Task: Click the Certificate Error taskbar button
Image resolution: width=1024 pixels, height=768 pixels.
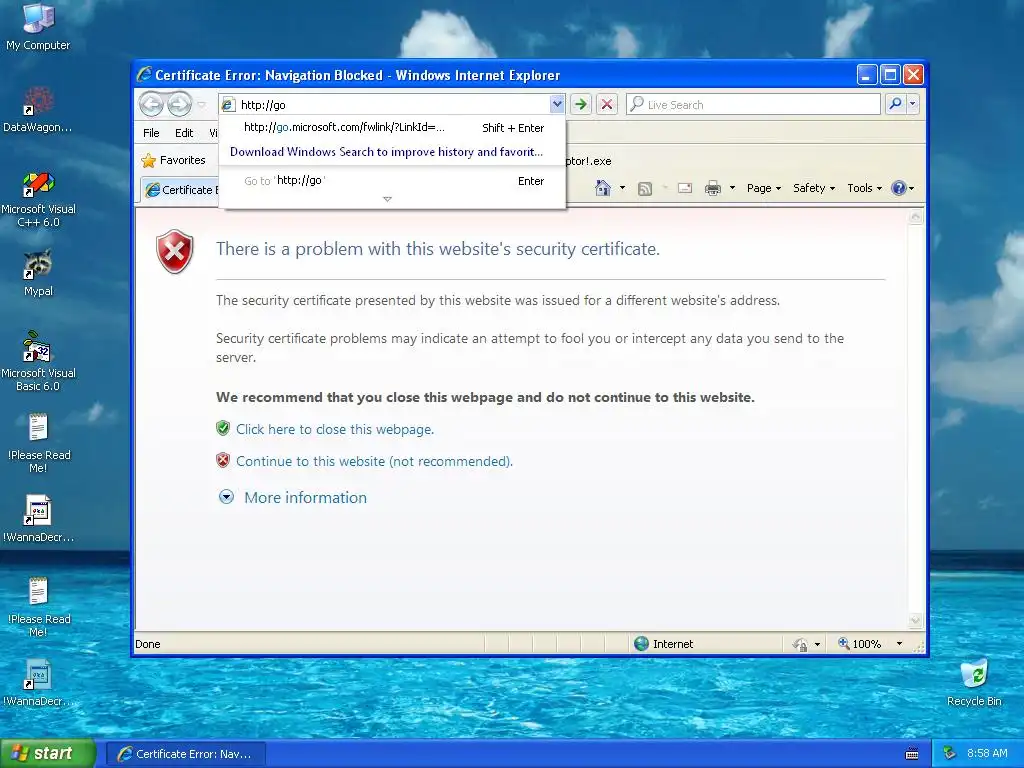Action: [x=185, y=754]
